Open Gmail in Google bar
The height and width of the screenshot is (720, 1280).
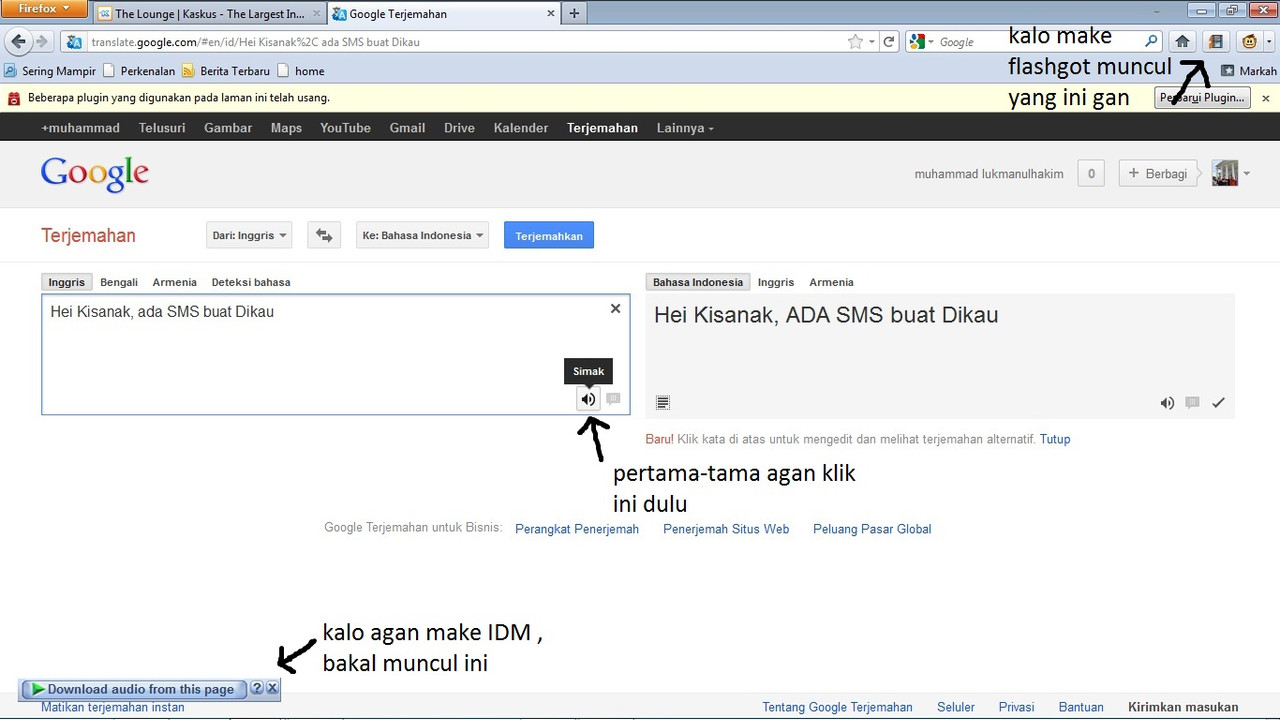407,128
